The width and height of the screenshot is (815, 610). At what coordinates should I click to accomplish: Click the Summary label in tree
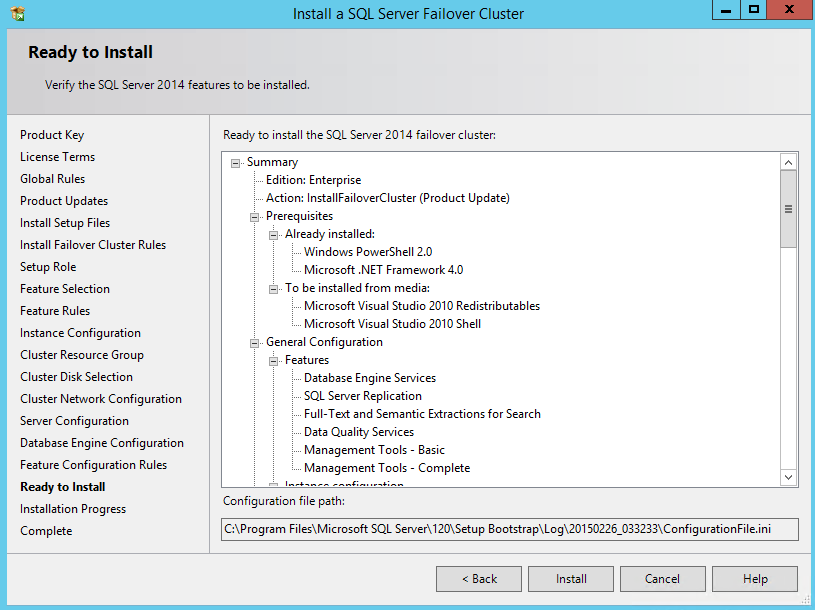click(x=272, y=162)
